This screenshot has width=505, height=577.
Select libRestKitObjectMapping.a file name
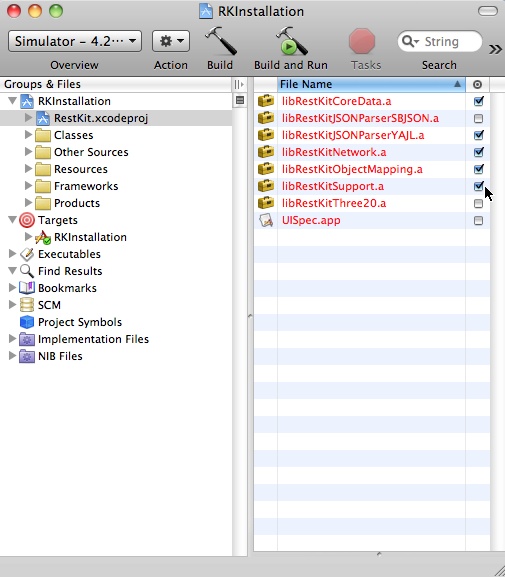352,169
